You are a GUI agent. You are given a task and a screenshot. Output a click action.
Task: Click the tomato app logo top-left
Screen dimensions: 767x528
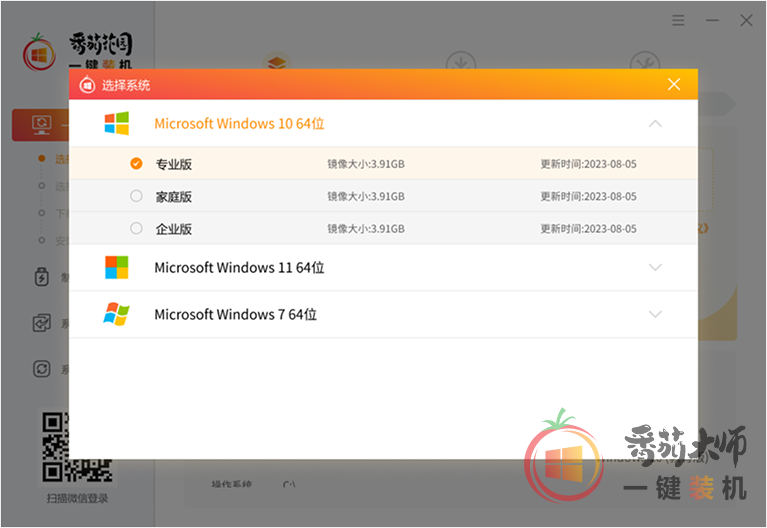point(39,51)
